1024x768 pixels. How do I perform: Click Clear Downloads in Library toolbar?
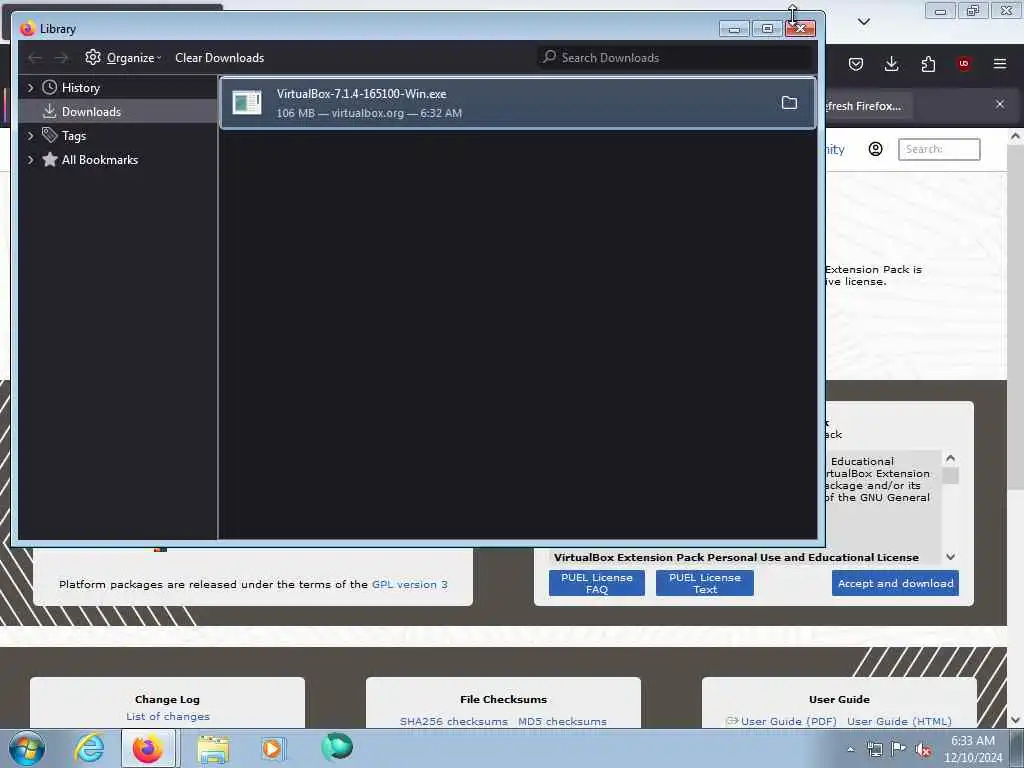tap(219, 57)
